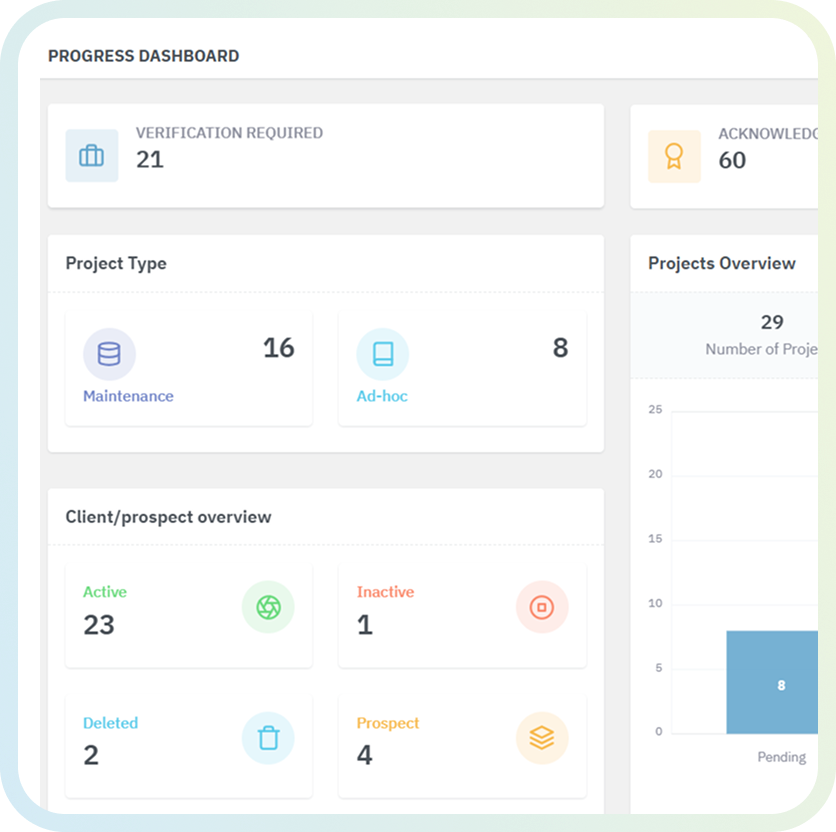This screenshot has height=832, width=836.
Task: Click the Active count 23
Action: click(x=99, y=625)
